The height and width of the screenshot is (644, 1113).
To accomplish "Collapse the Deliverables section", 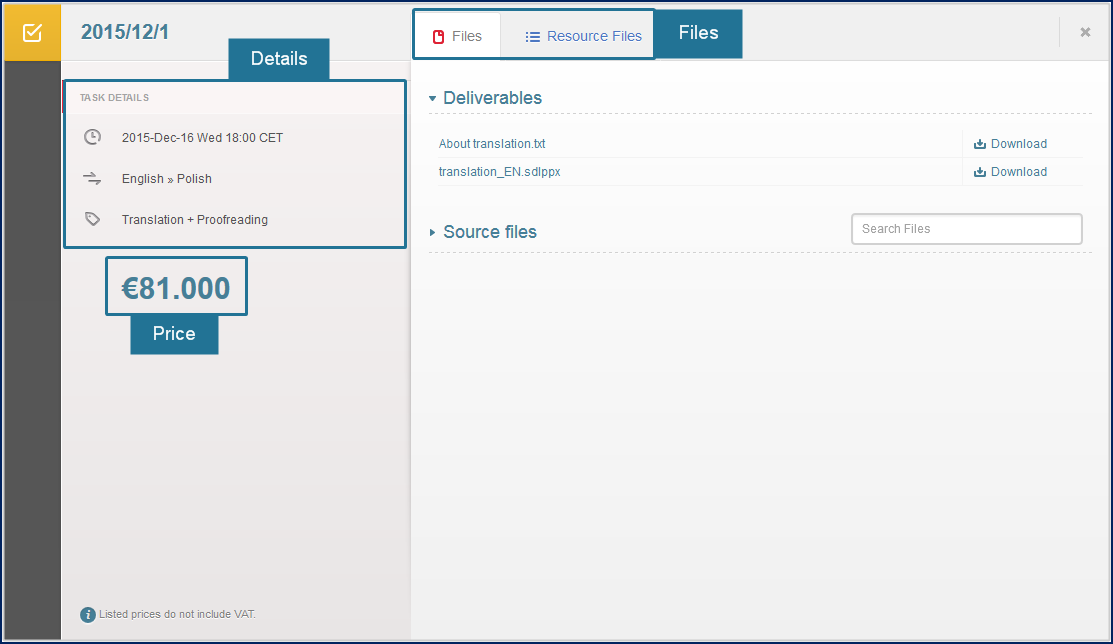I will (x=432, y=99).
